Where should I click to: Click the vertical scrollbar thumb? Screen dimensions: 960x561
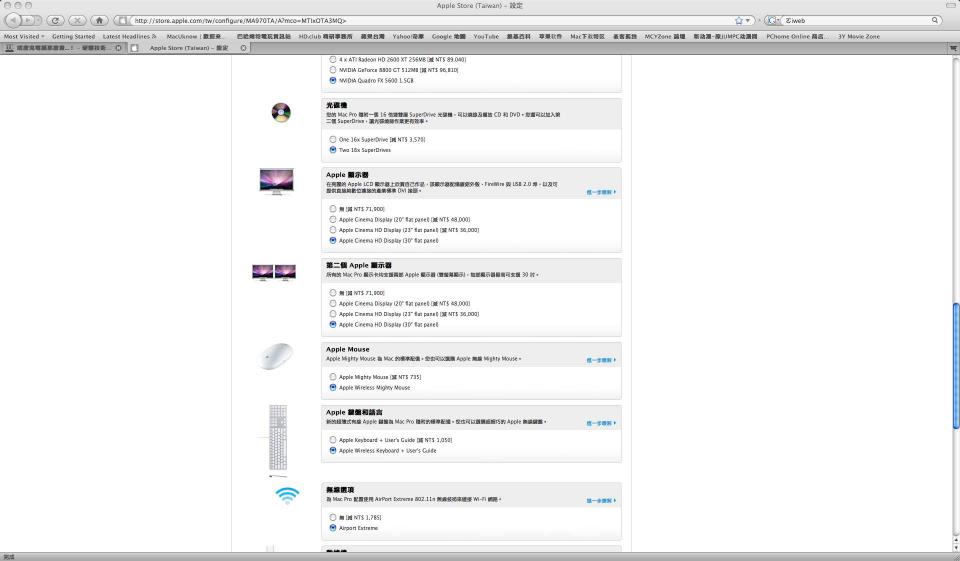956,366
